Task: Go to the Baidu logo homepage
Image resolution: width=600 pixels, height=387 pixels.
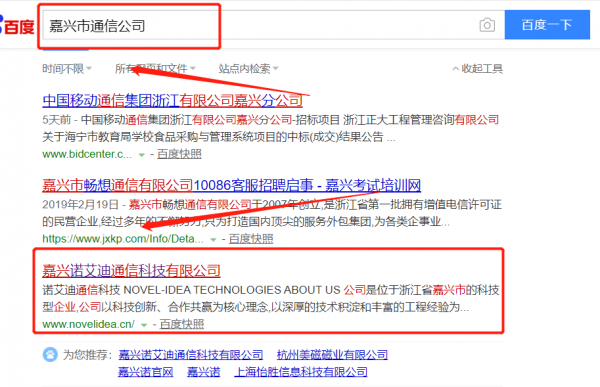Action: click(17, 26)
